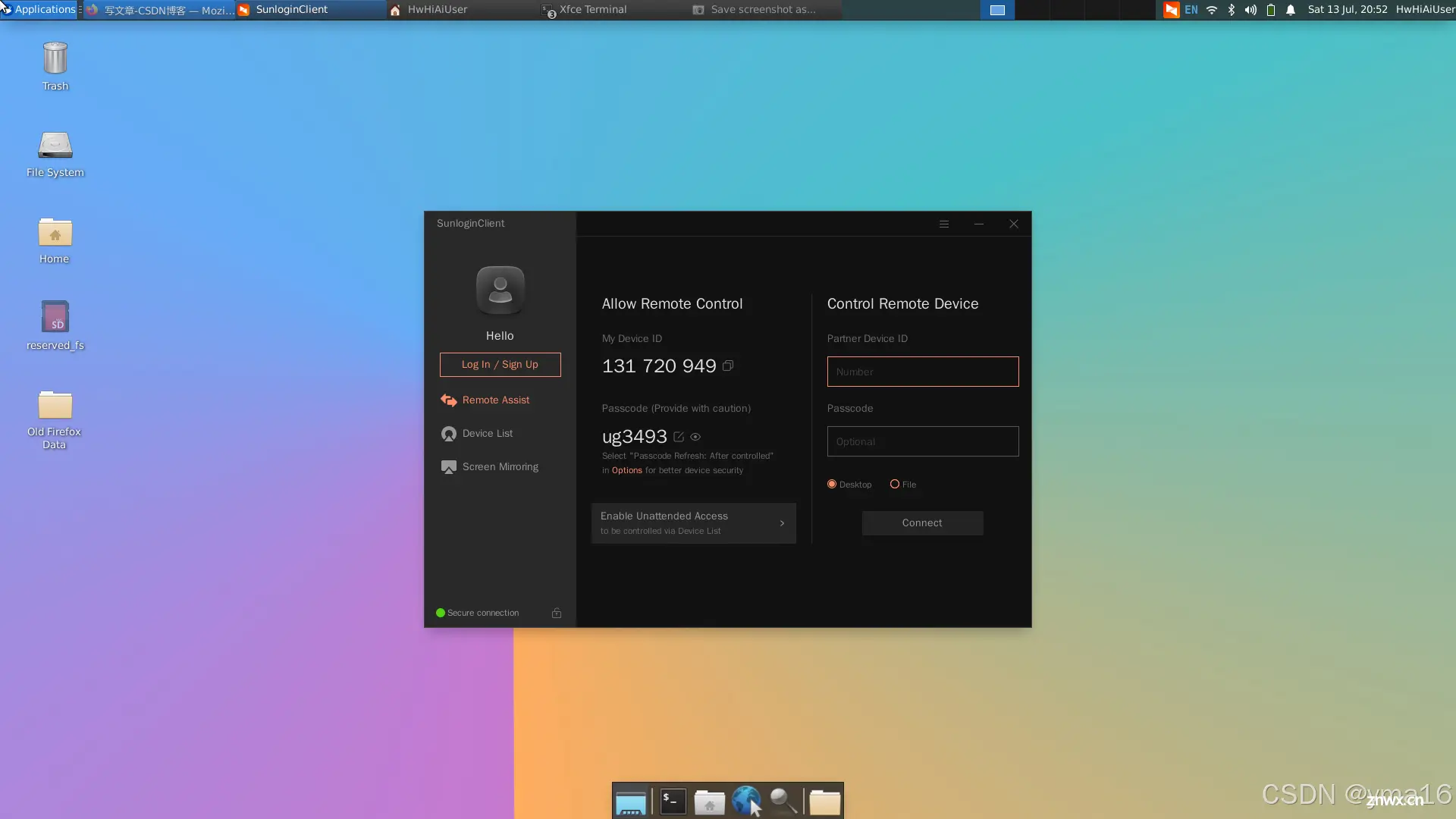Click the user profile avatar icon
The width and height of the screenshot is (1456, 819).
(x=499, y=290)
